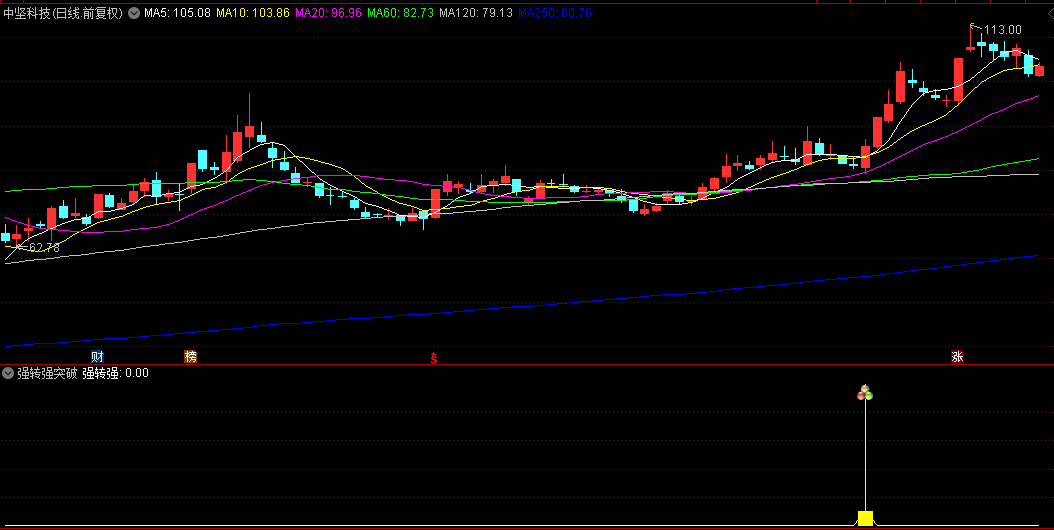Click the 财 financial report marker icon

(x=97, y=356)
